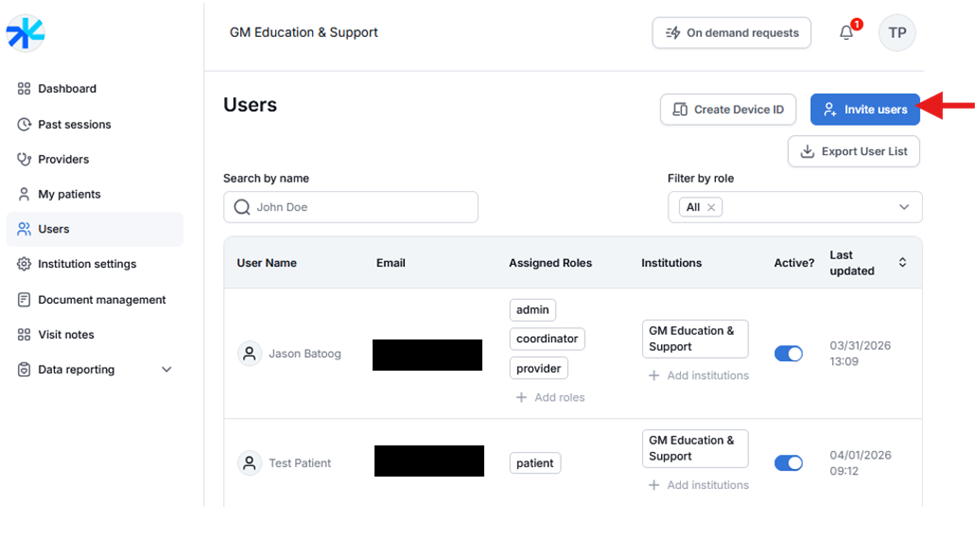This screenshot has width=975, height=539.
Task: Click the Export User List button
Action: [x=853, y=151]
